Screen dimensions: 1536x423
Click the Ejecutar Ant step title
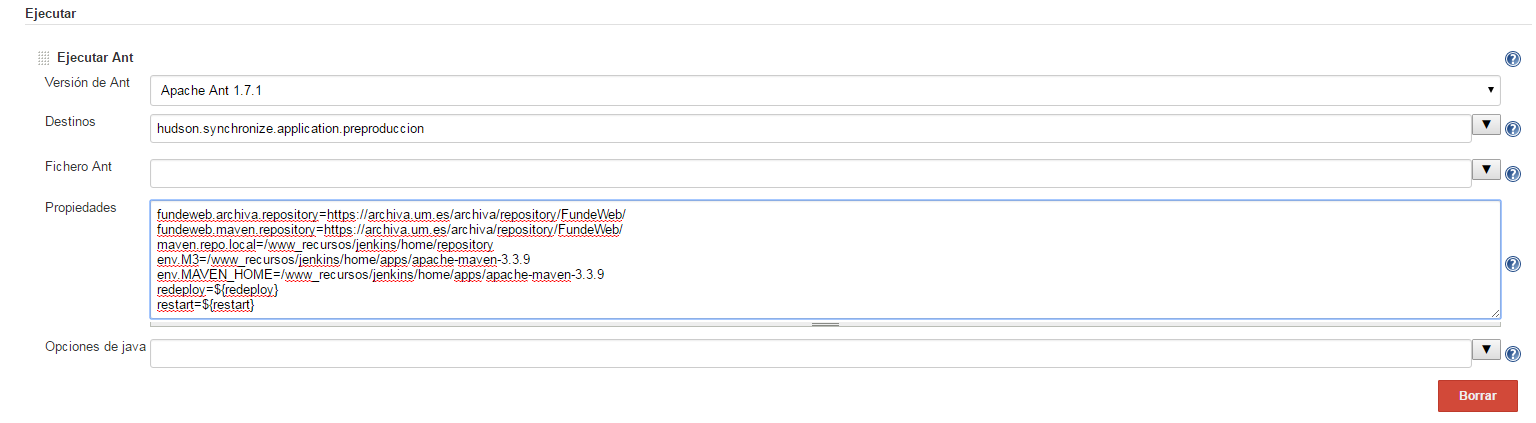coord(95,58)
